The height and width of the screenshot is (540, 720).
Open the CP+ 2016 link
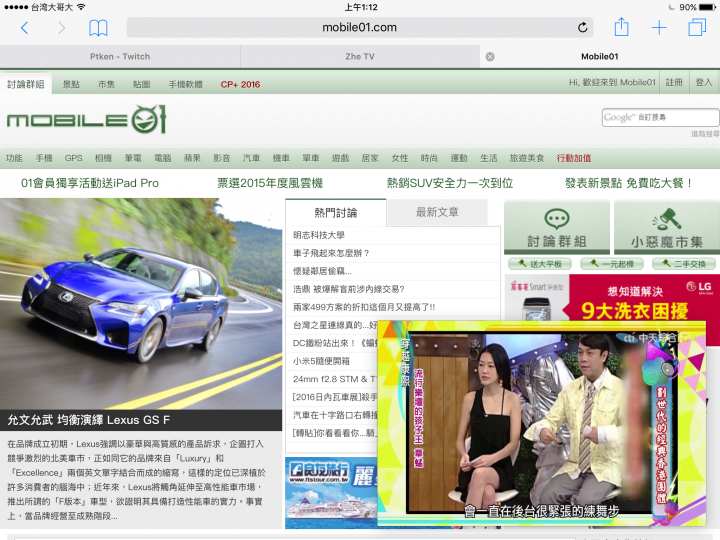[x=240, y=84]
